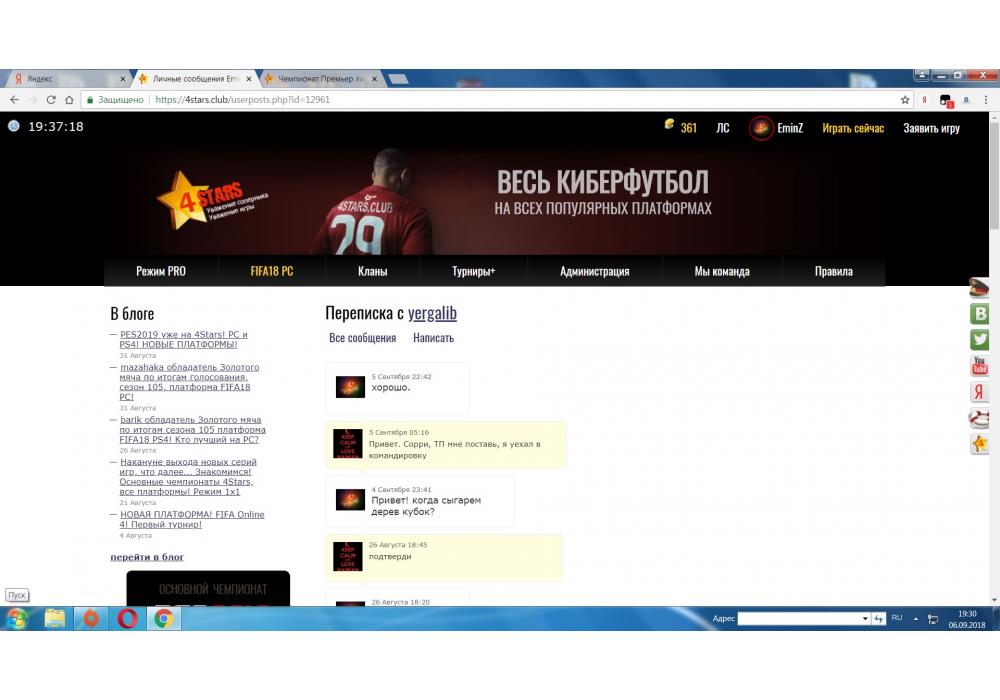Expand the taskbar Адрес dropdown arrow
Image resolution: width=1000 pixels, height=700 pixels.
(x=865, y=618)
